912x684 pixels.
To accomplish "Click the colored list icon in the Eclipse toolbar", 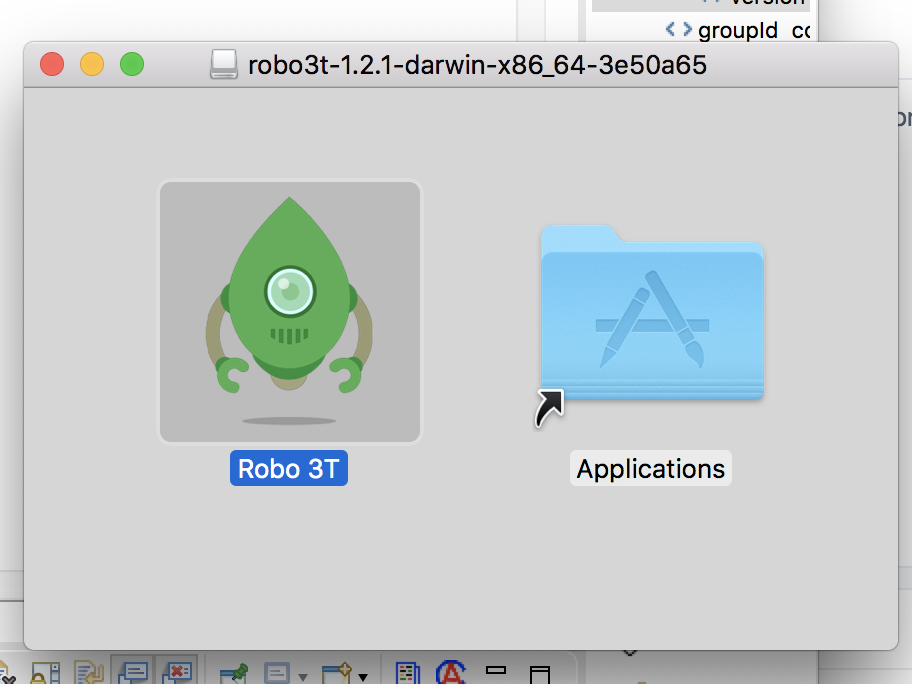I will [408, 673].
